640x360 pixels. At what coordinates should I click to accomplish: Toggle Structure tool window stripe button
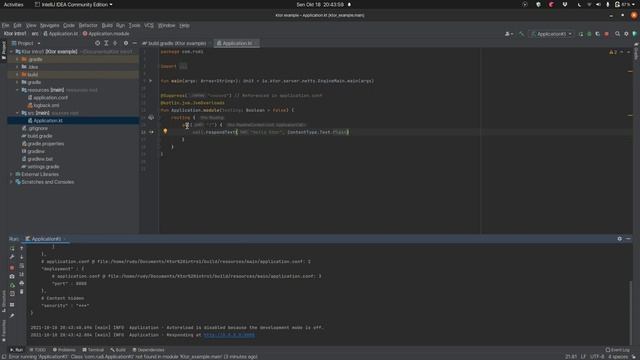(x=4, y=302)
